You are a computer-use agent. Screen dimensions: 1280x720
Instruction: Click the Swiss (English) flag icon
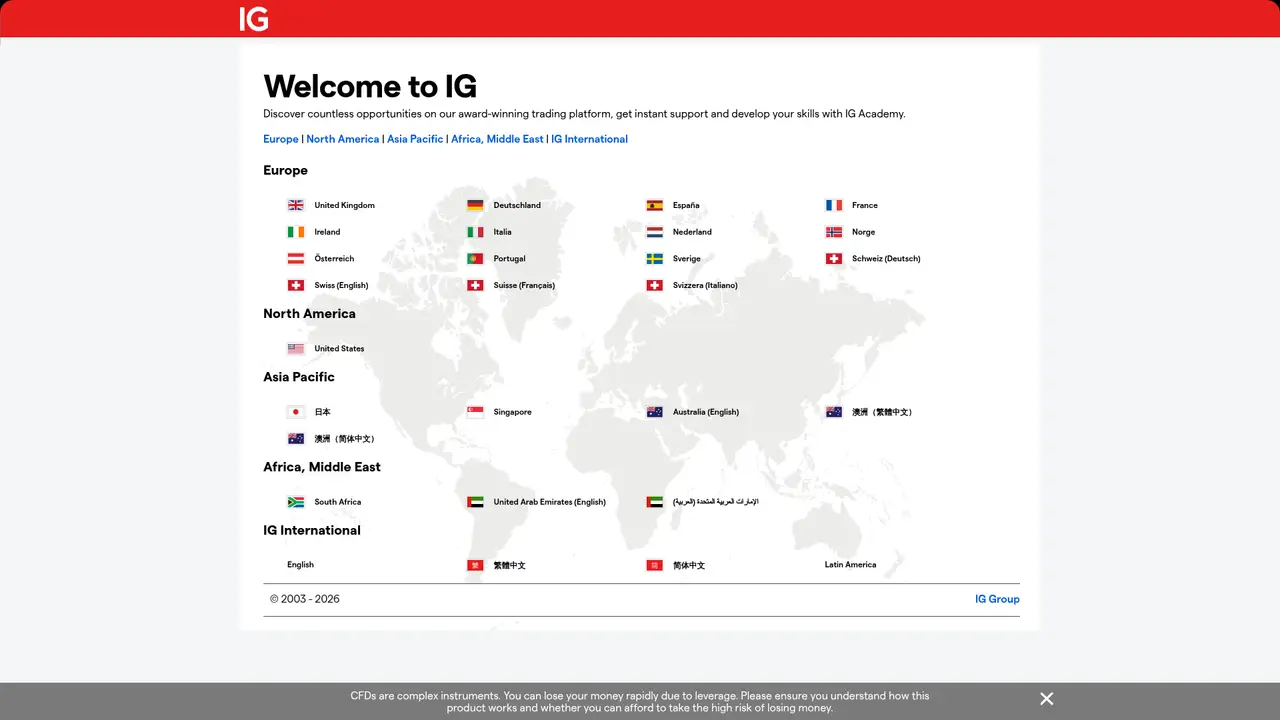[x=296, y=285]
